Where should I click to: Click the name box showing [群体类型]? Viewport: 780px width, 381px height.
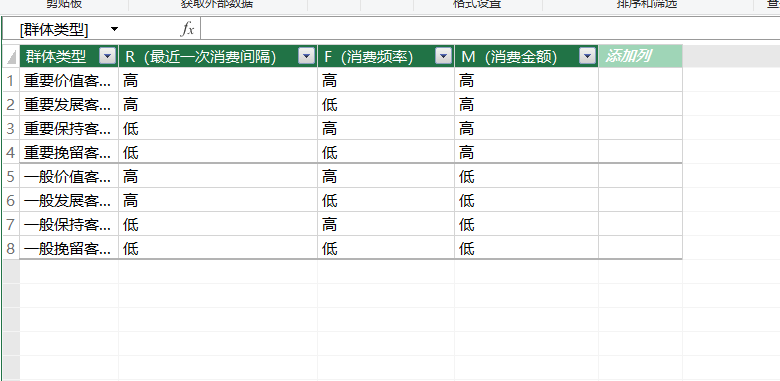click(54, 30)
